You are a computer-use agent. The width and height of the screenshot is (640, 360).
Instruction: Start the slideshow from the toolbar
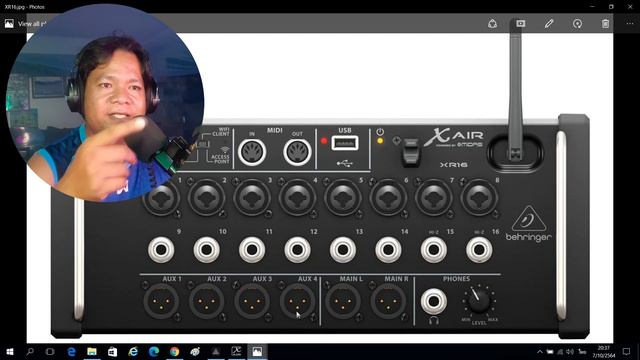click(x=520, y=24)
